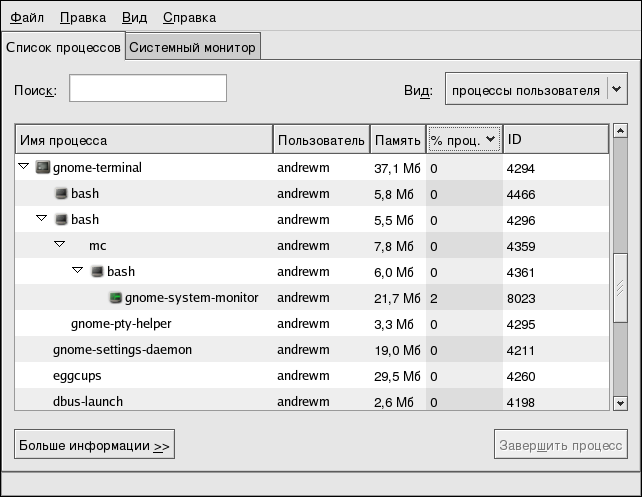Click the scrollbar up arrow in process list
Viewport: 642px width, 497px height.
click(x=619, y=131)
